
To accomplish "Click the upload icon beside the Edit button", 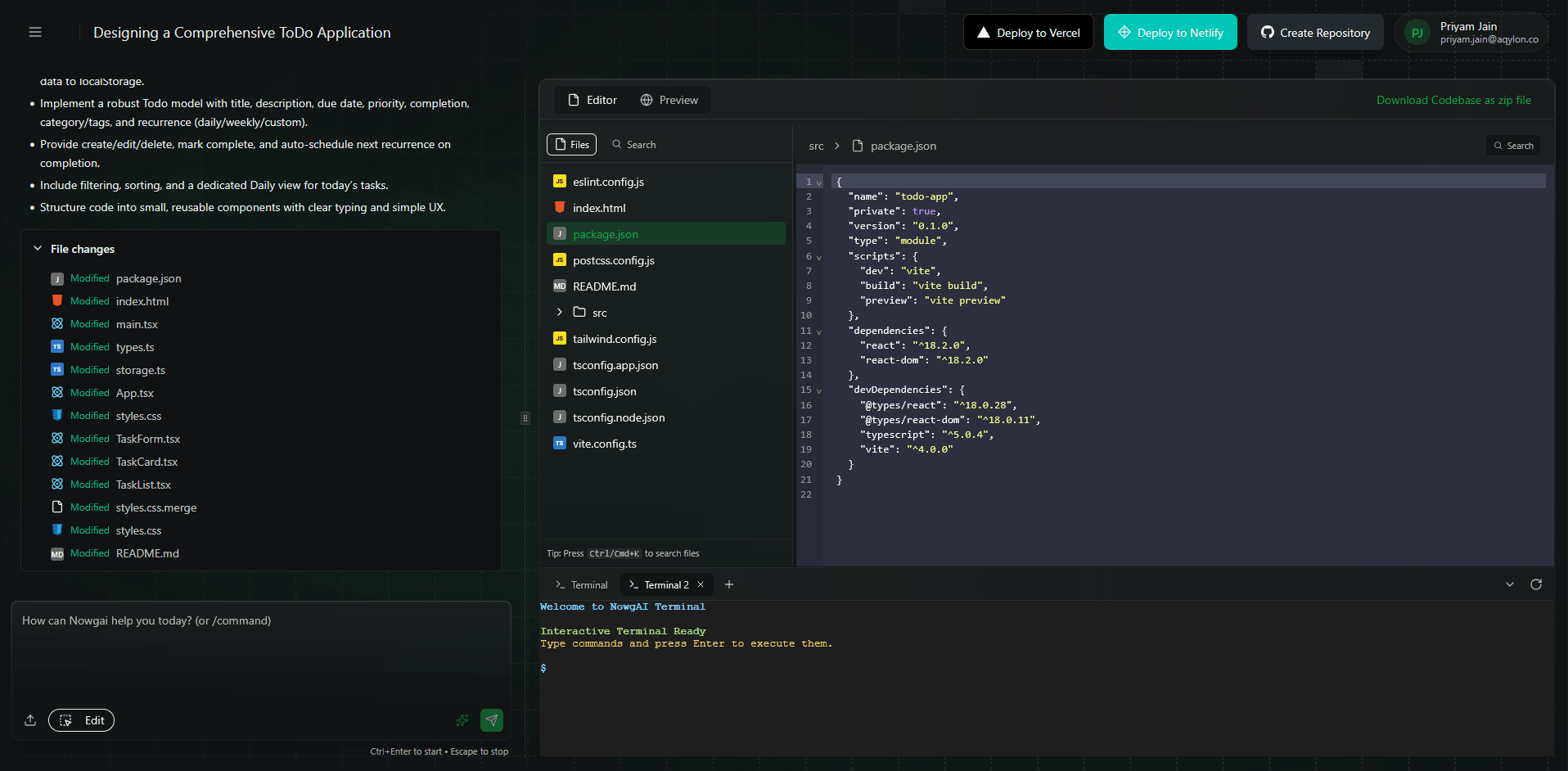I will pos(29,720).
